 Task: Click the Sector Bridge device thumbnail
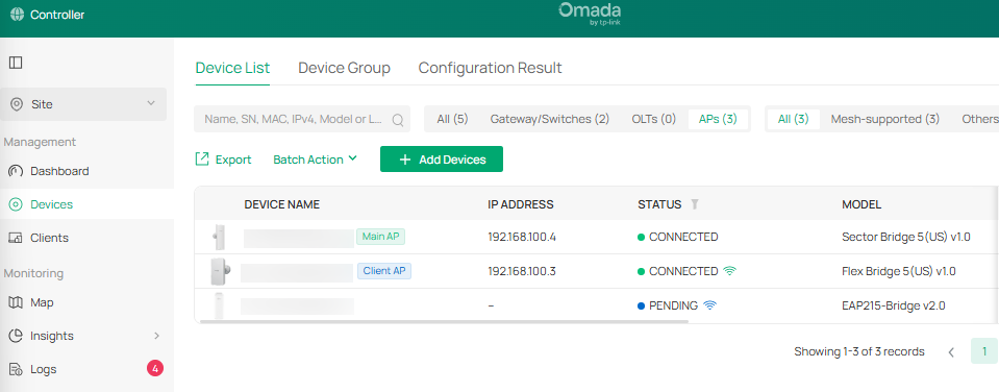[x=219, y=237]
